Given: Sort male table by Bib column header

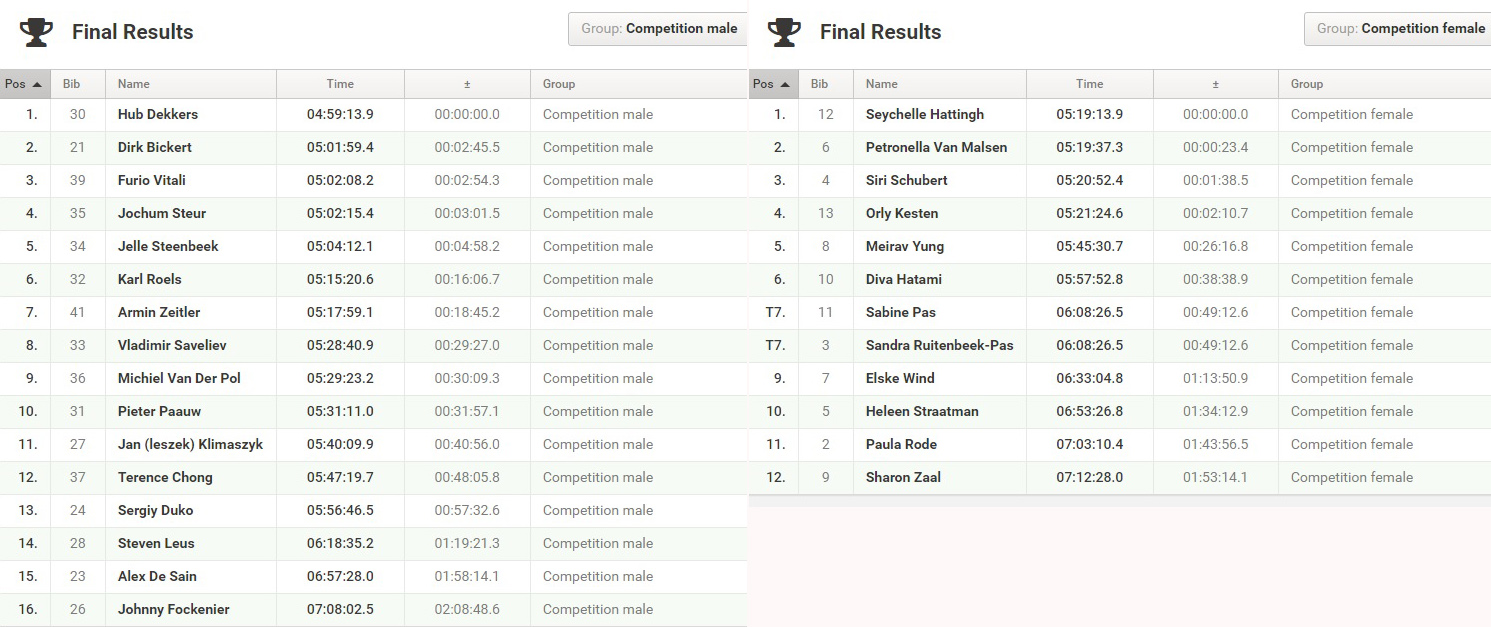Looking at the screenshot, I should point(78,84).
